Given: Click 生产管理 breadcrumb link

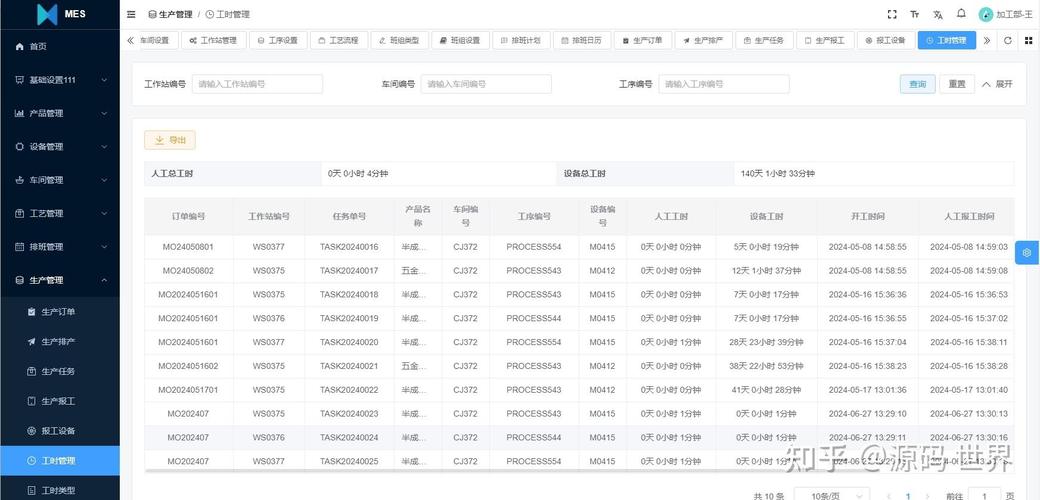Looking at the screenshot, I should tap(171, 14).
